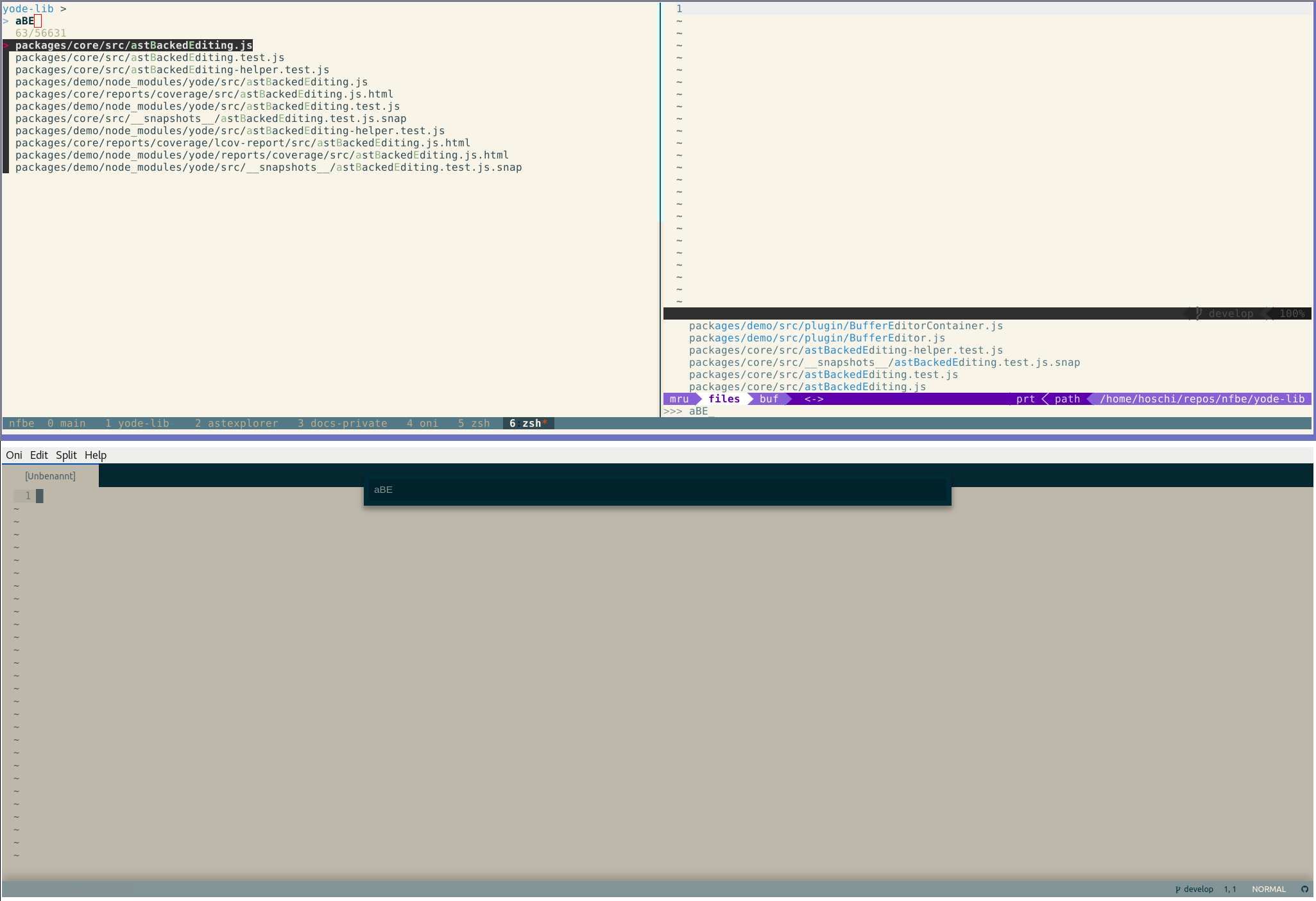Open the Oni menu
This screenshot has width=1316, height=901.
[x=14, y=455]
